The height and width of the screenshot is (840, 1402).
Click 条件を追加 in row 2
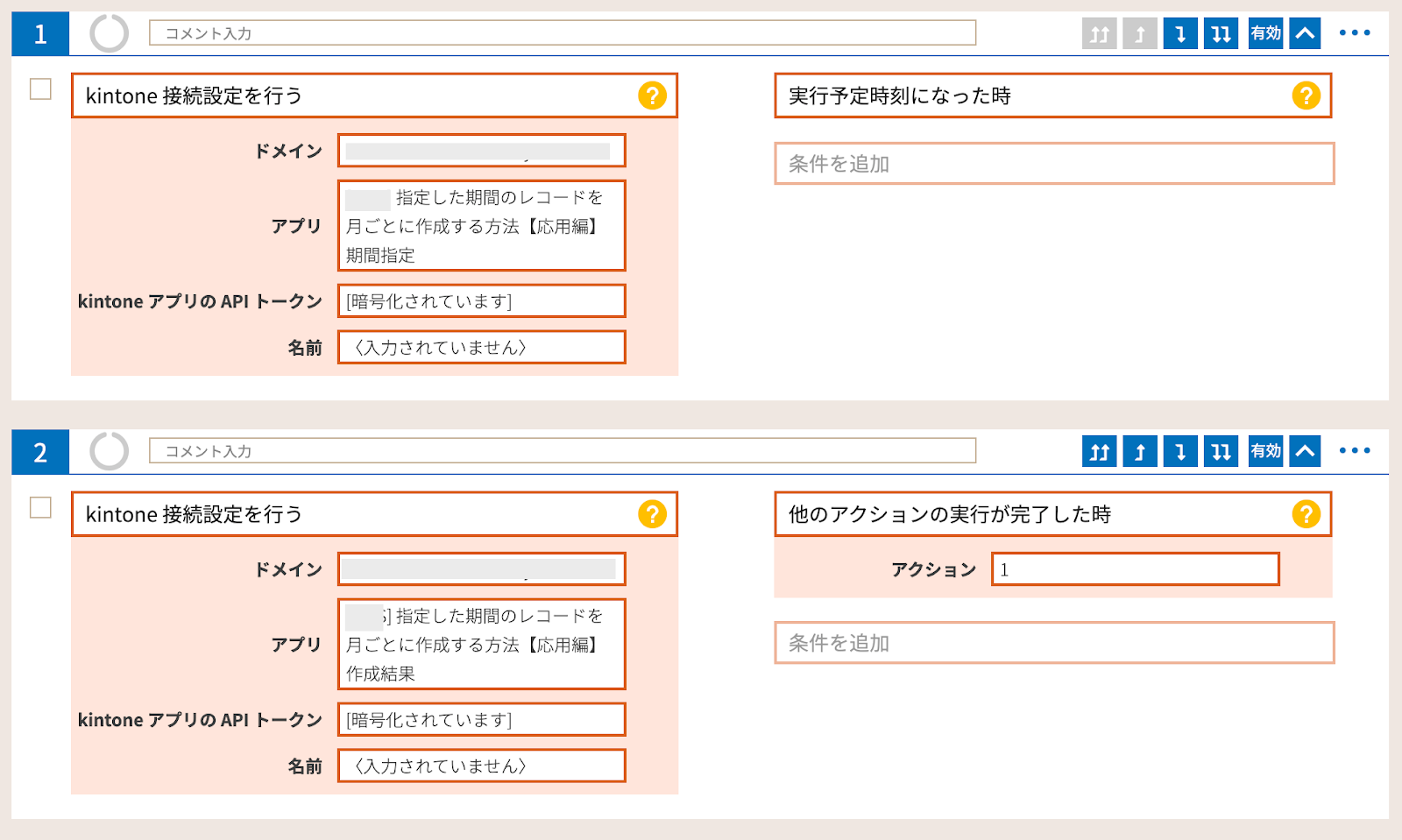click(x=1054, y=643)
